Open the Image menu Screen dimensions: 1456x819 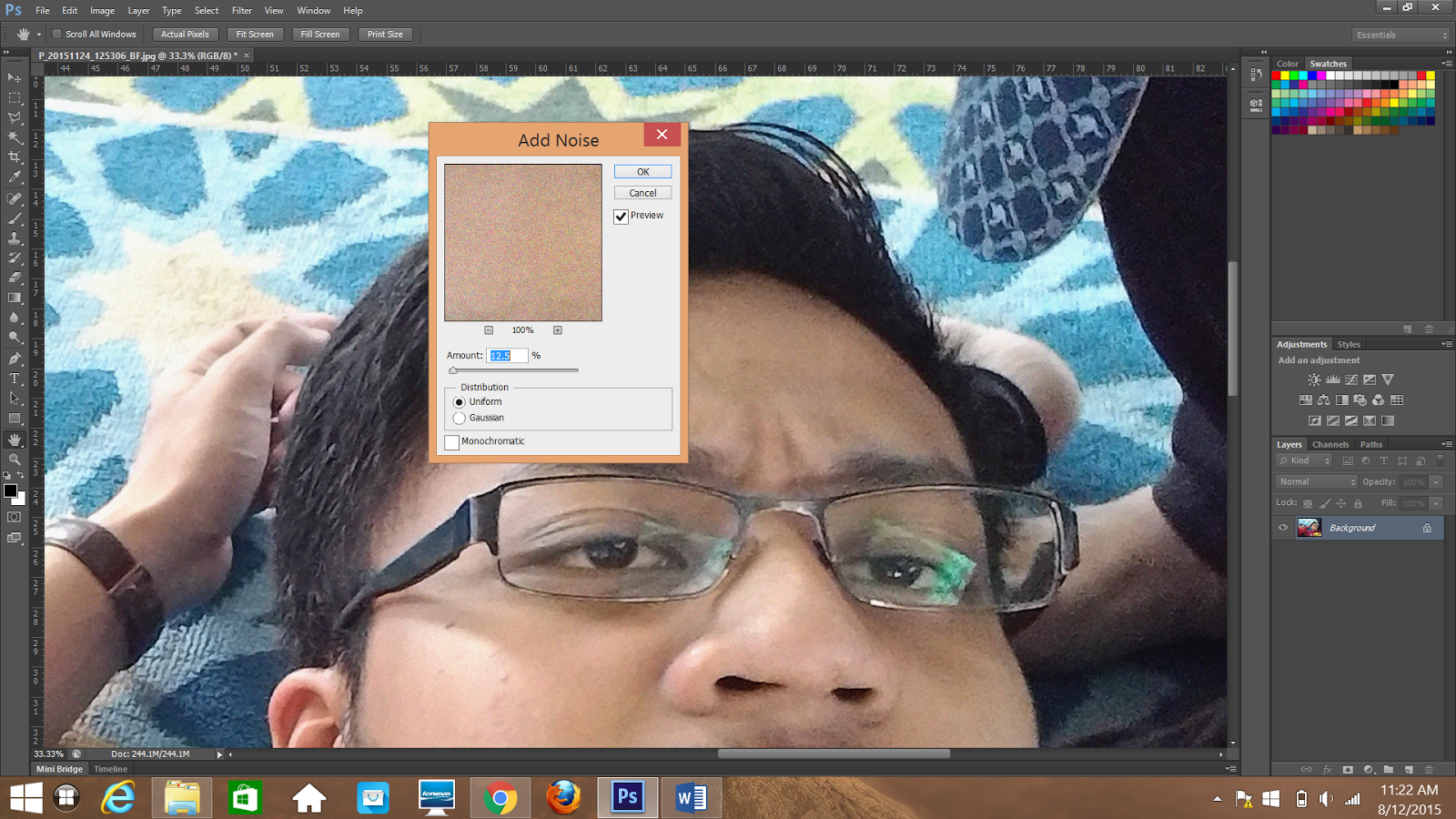click(x=102, y=11)
